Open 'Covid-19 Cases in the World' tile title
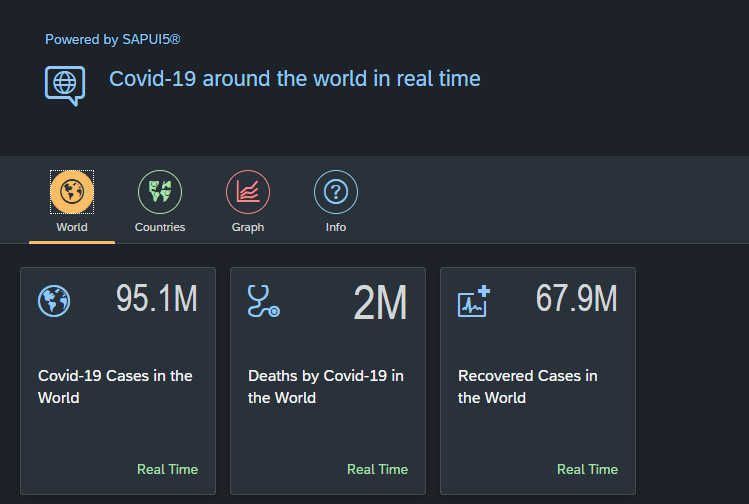The height and width of the screenshot is (504, 749). pos(115,387)
